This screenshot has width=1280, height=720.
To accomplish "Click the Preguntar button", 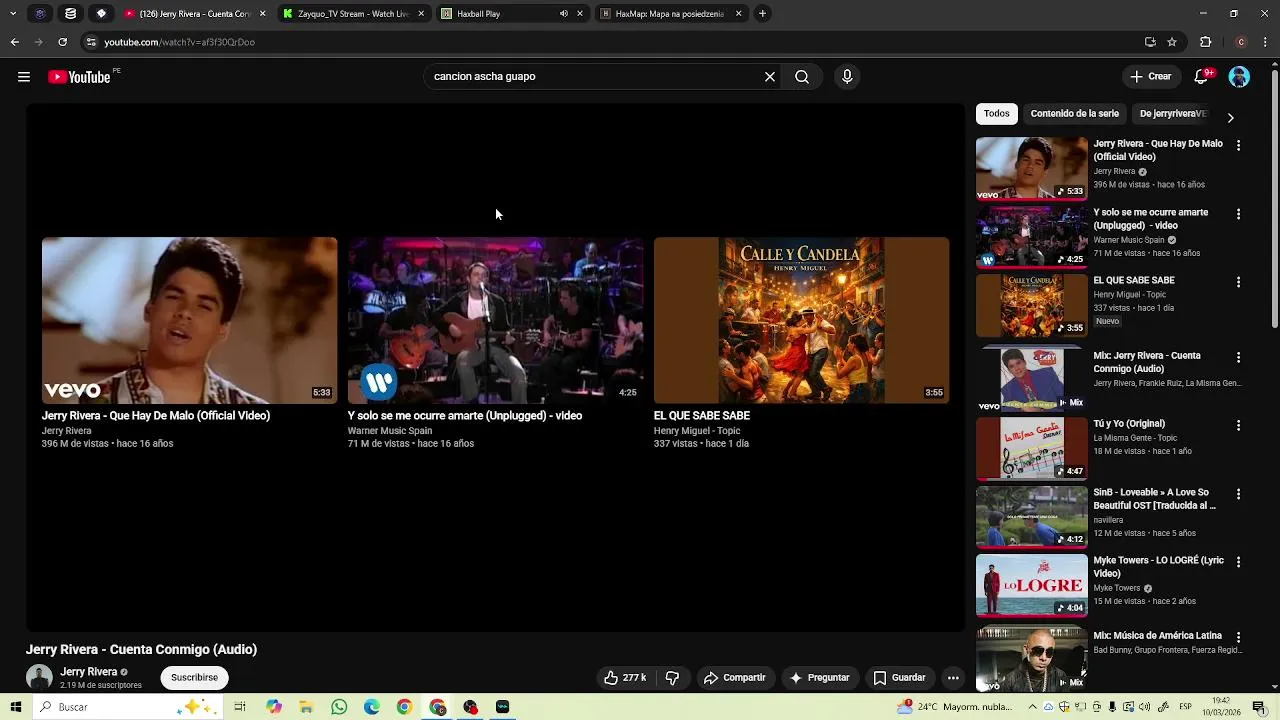I will tap(819, 678).
